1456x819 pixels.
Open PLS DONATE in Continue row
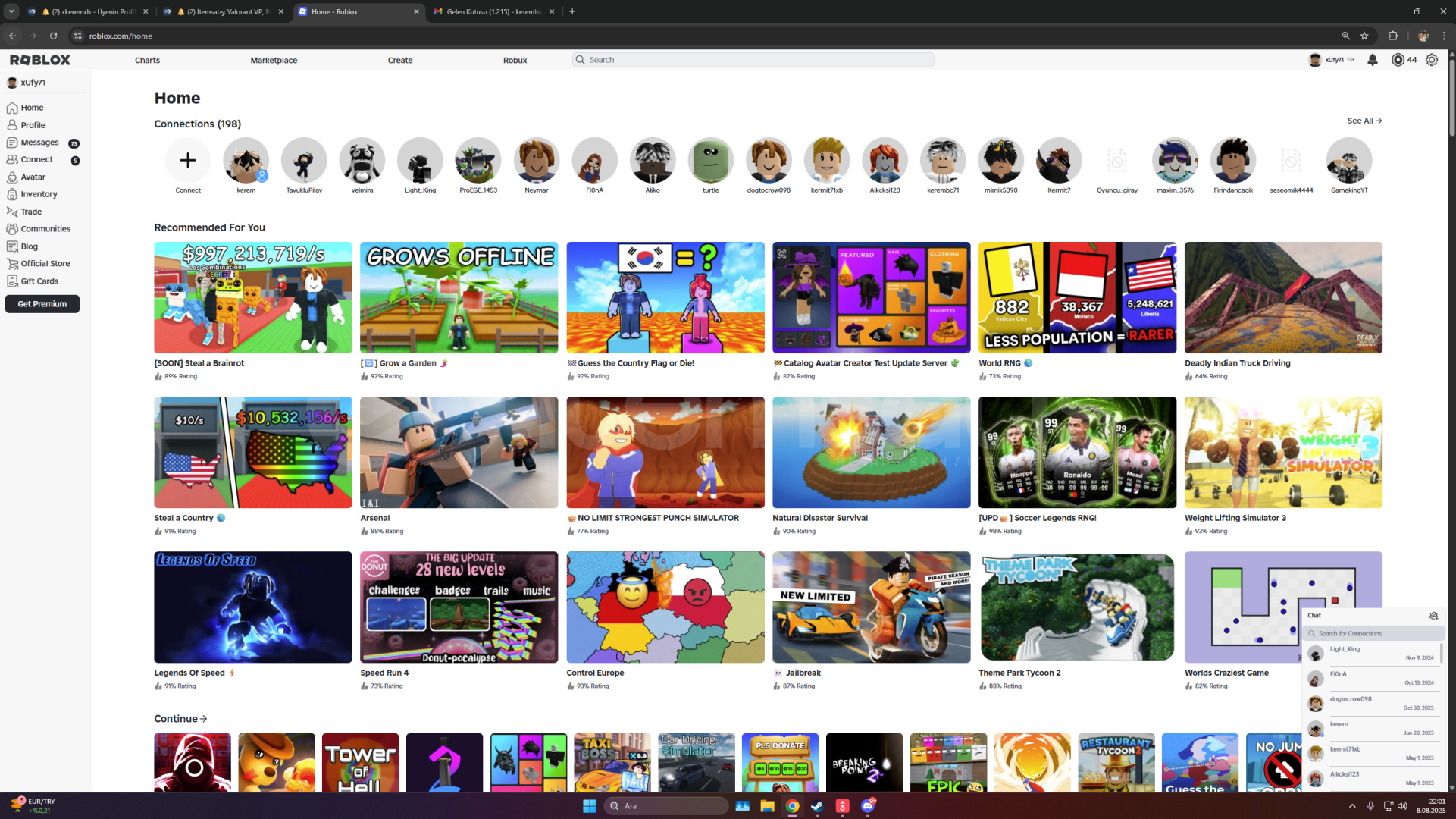tap(780, 763)
